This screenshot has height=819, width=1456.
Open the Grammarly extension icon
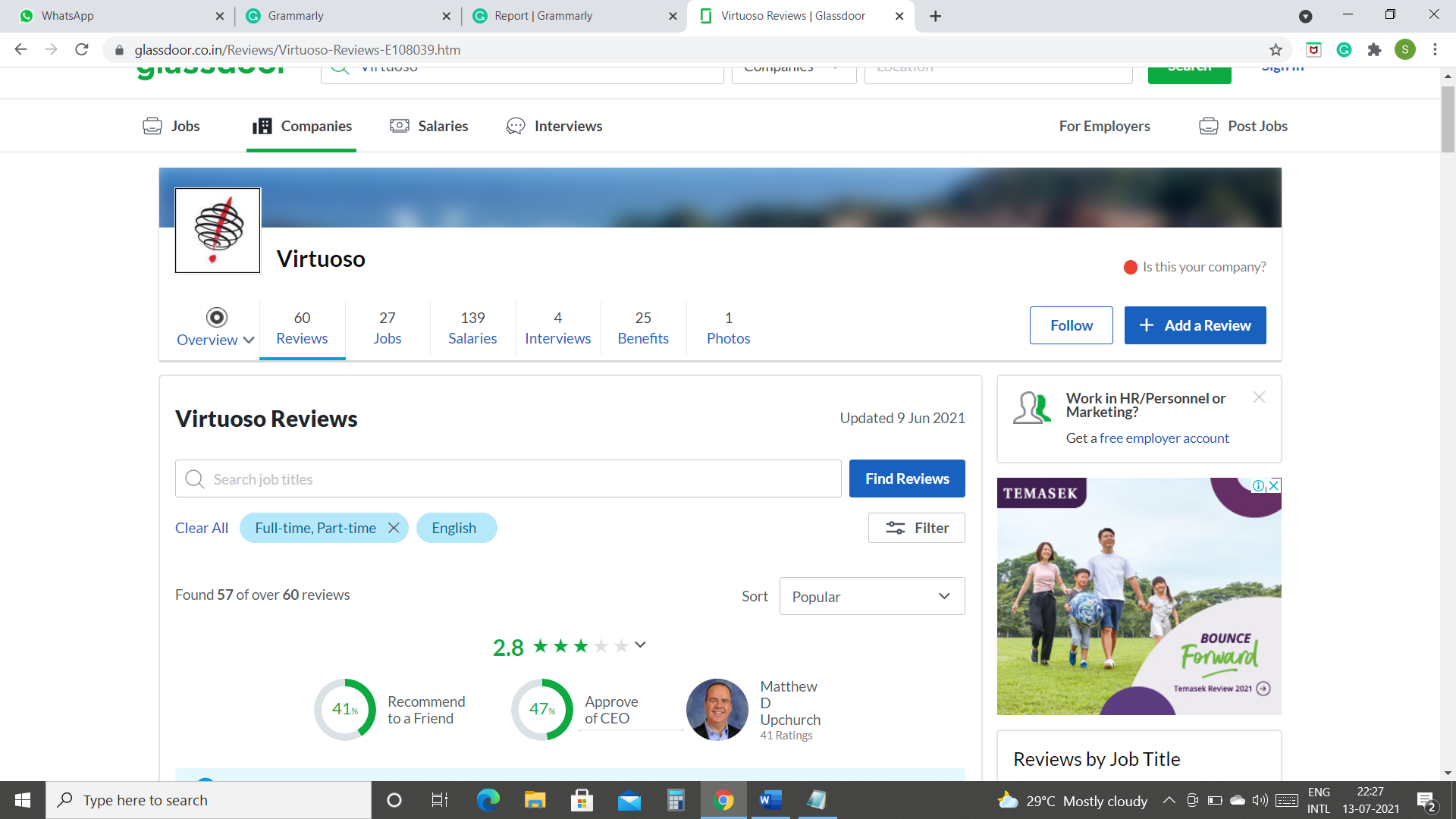coord(1344,49)
